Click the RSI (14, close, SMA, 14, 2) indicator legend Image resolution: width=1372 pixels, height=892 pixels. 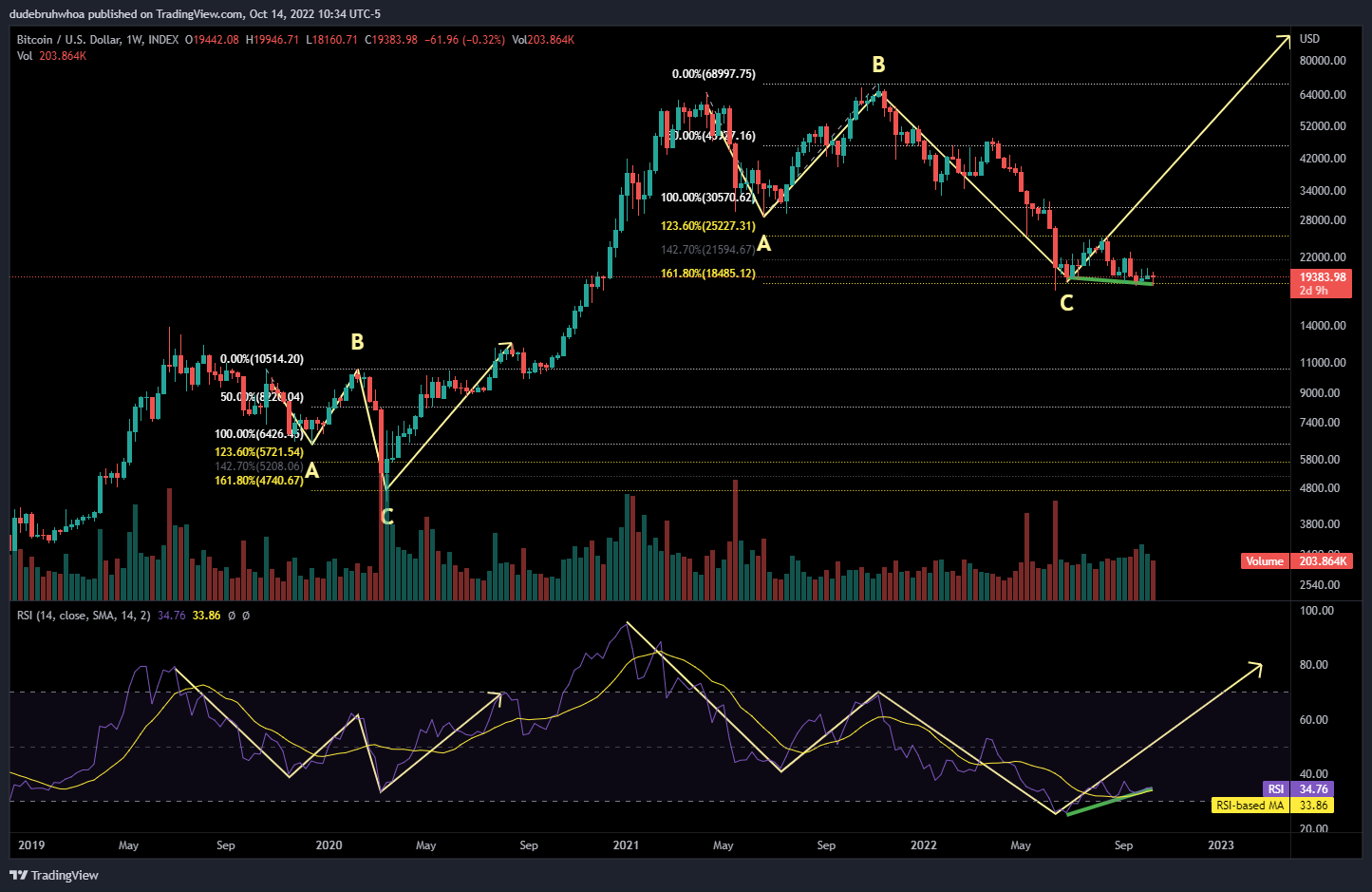[84, 616]
